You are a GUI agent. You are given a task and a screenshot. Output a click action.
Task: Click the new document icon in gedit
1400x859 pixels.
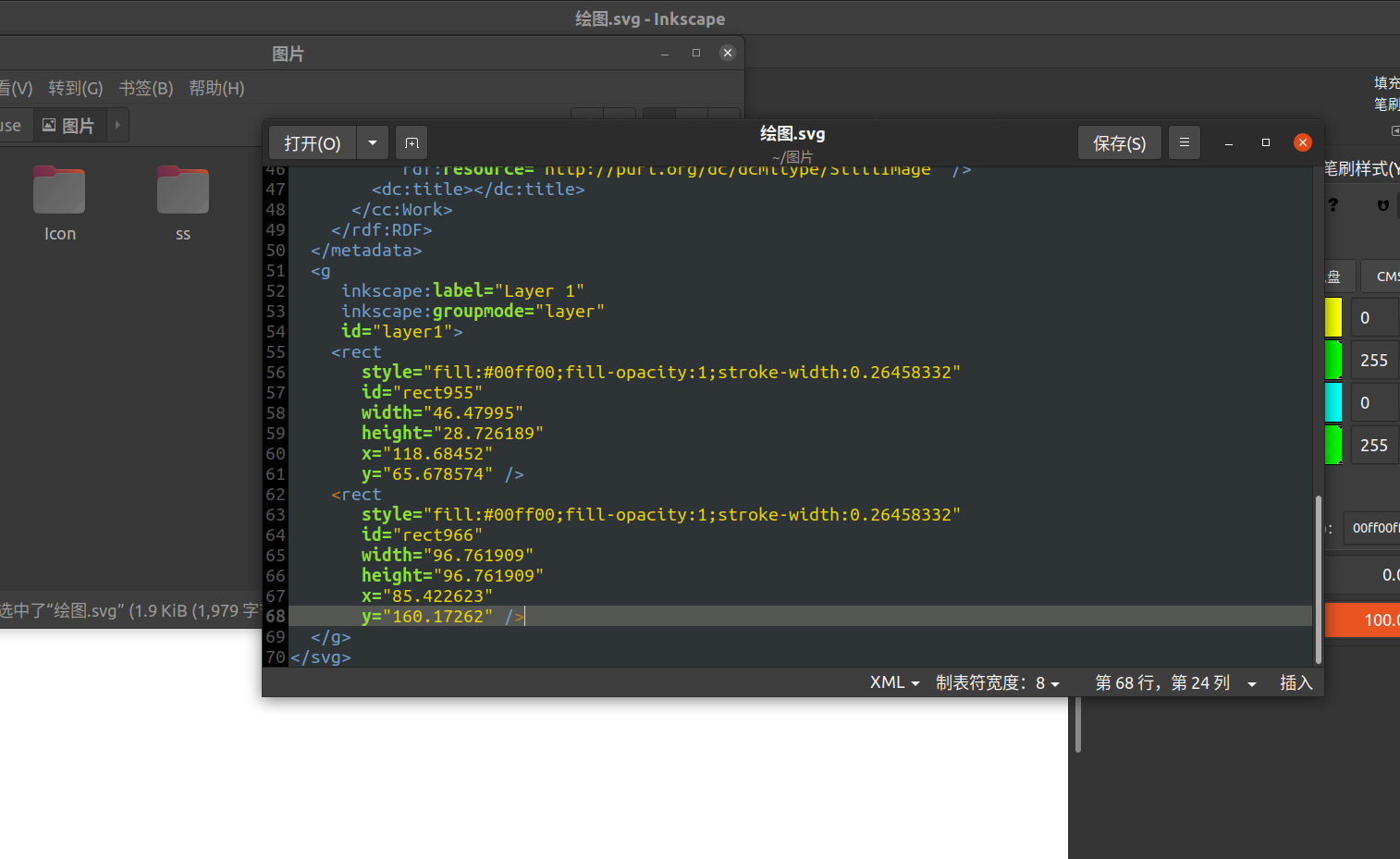pos(411,143)
